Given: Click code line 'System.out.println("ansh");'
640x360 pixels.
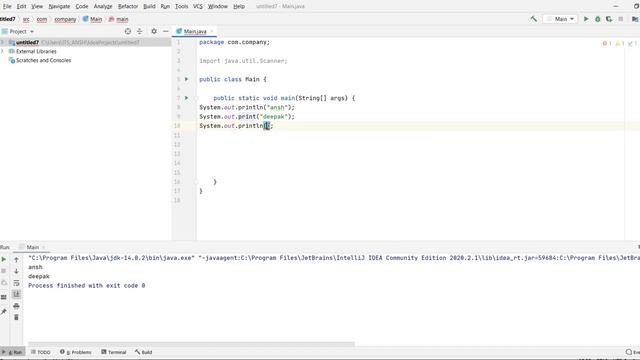Looking at the screenshot, I should click(x=247, y=107).
